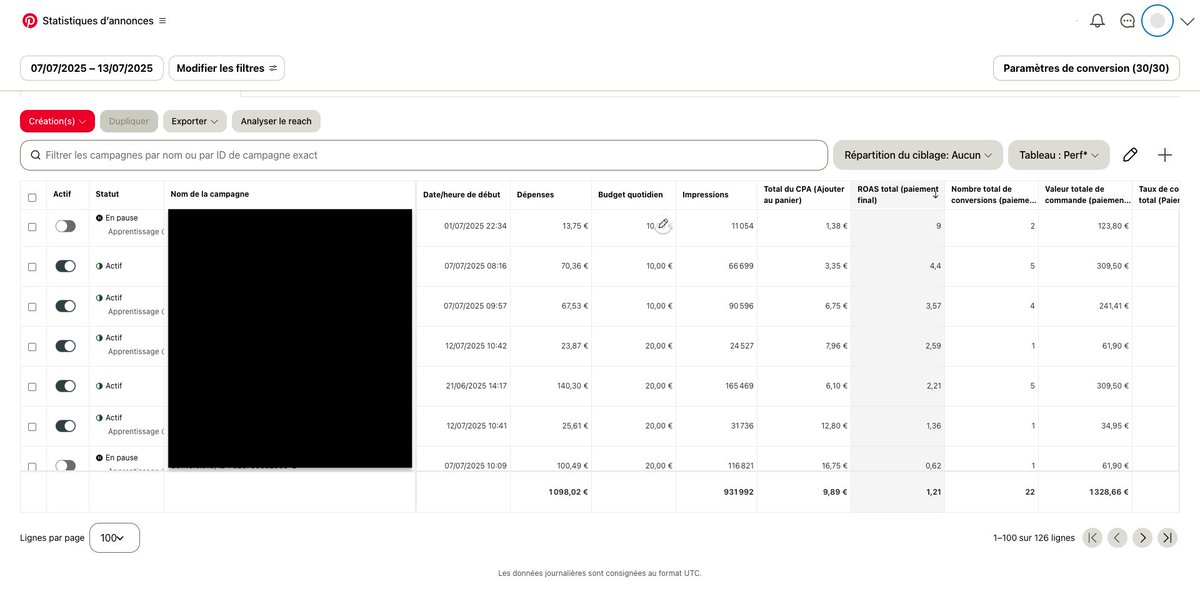Open the messages chat bubble icon

(1128, 20)
